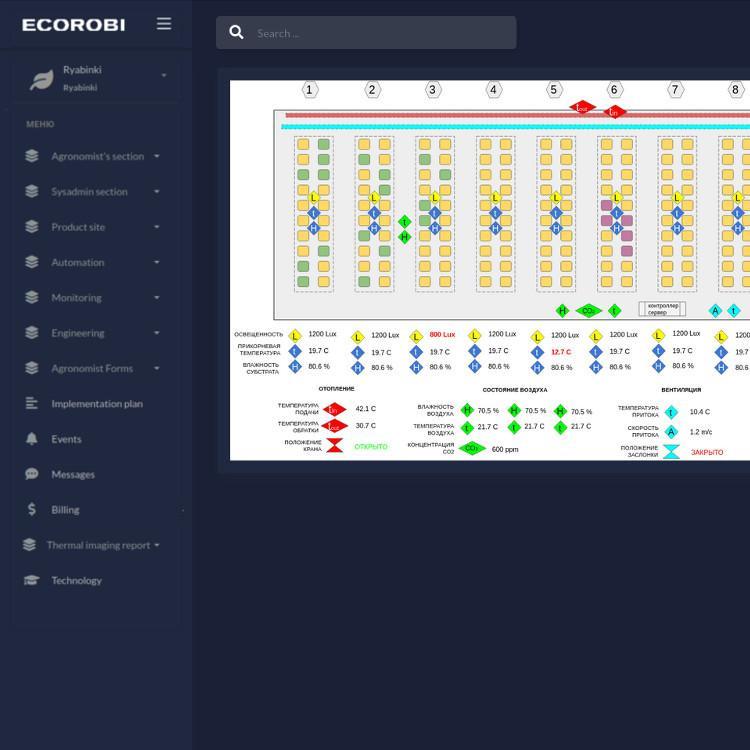Click the Technology graduation cap icon
The width and height of the screenshot is (750, 750).
(32, 580)
